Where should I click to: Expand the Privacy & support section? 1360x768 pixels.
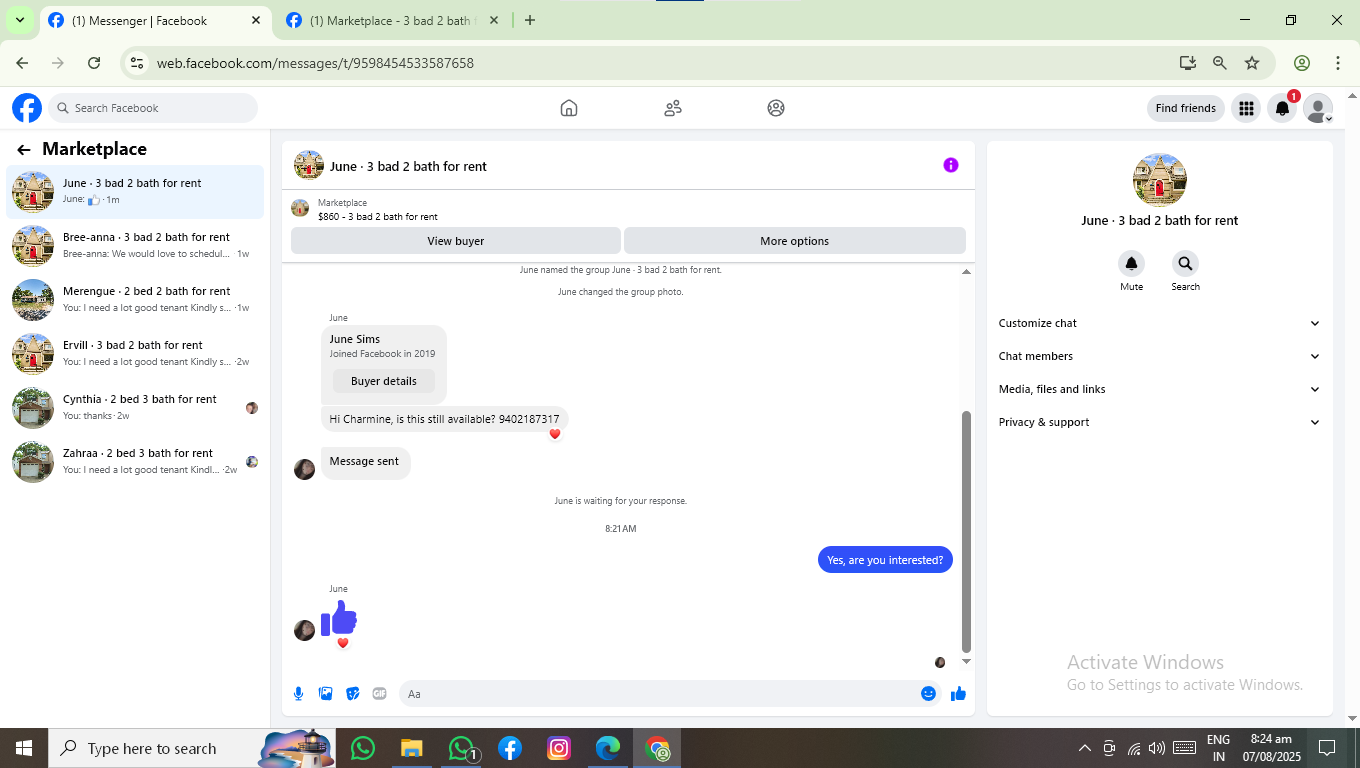[1160, 422]
